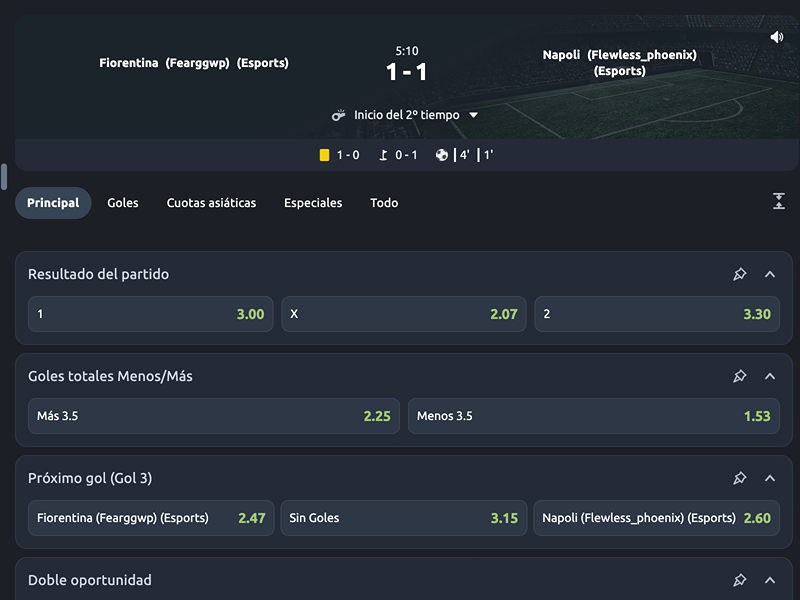Viewport: 800px width, 600px height.
Task: Click the yellow card stat icon
Action: click(324, 155)
